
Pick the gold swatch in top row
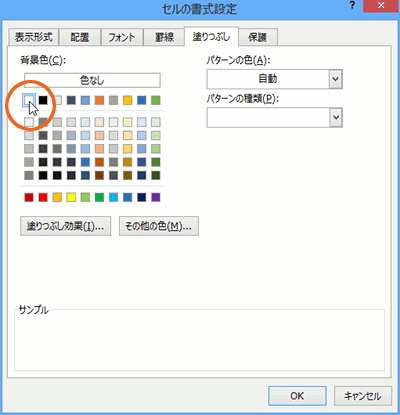(128, 100)
